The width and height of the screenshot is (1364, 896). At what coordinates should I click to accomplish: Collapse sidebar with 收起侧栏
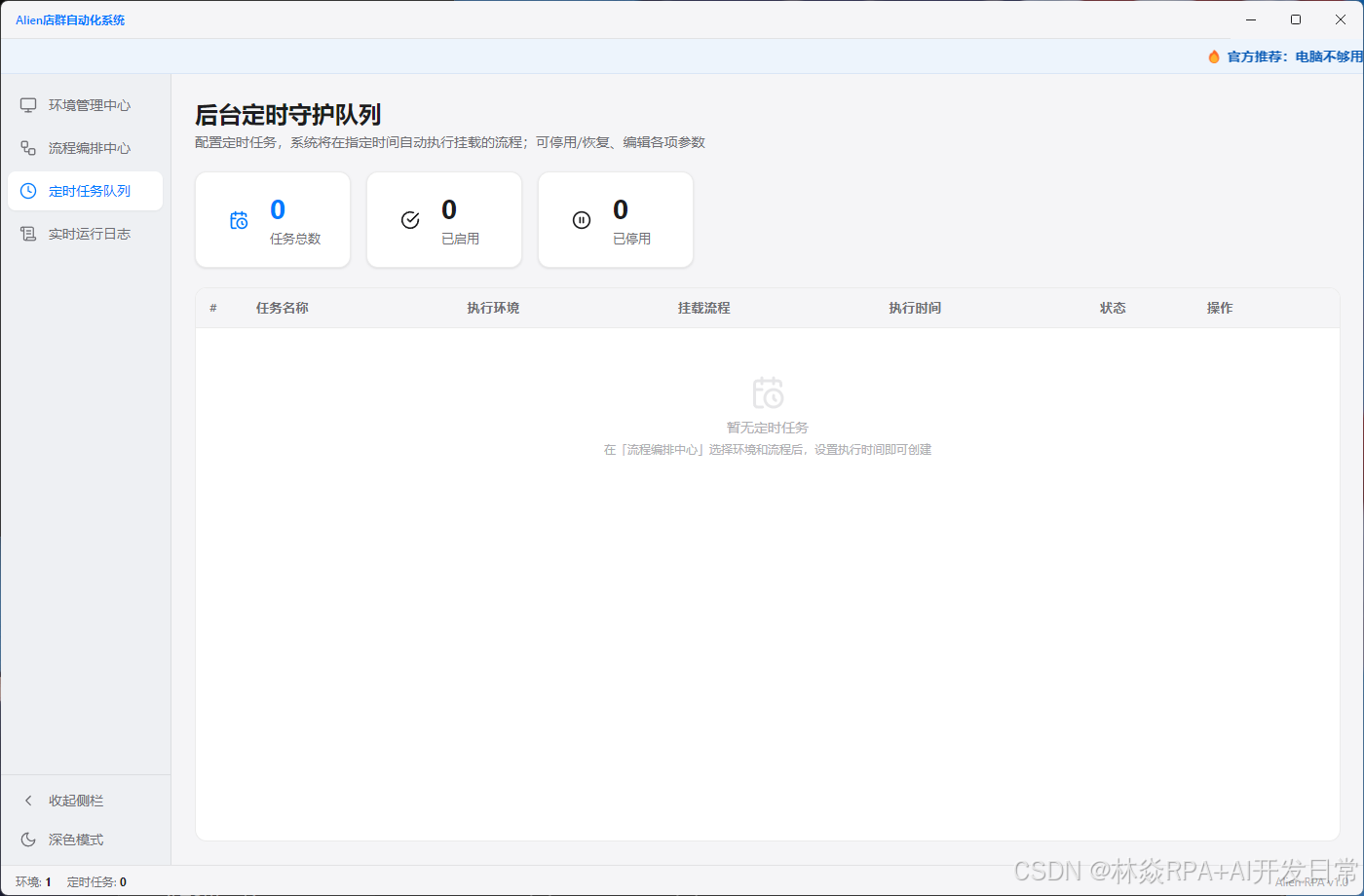[x=85, y=801]
